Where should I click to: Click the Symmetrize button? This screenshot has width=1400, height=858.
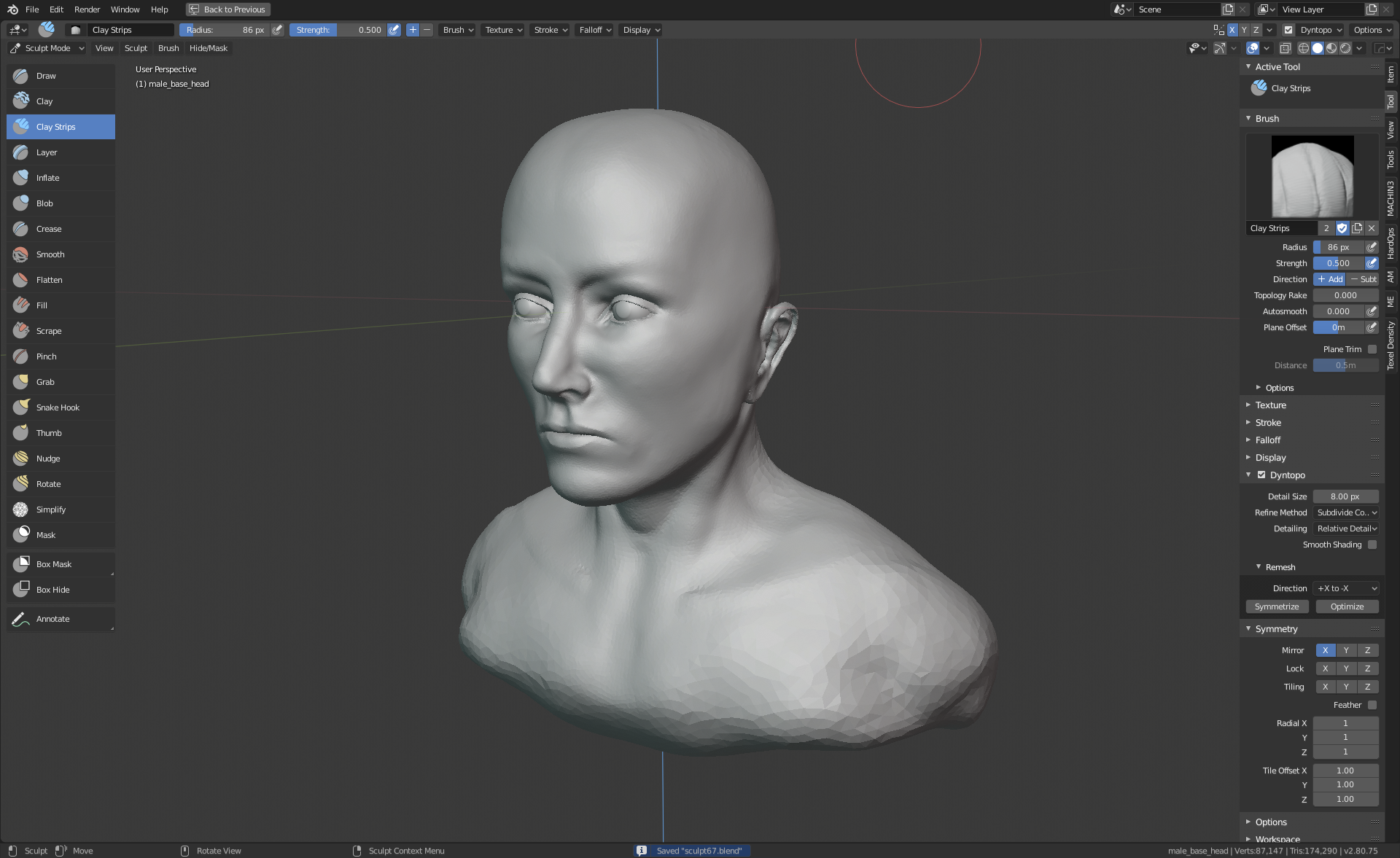(1276, 607)
